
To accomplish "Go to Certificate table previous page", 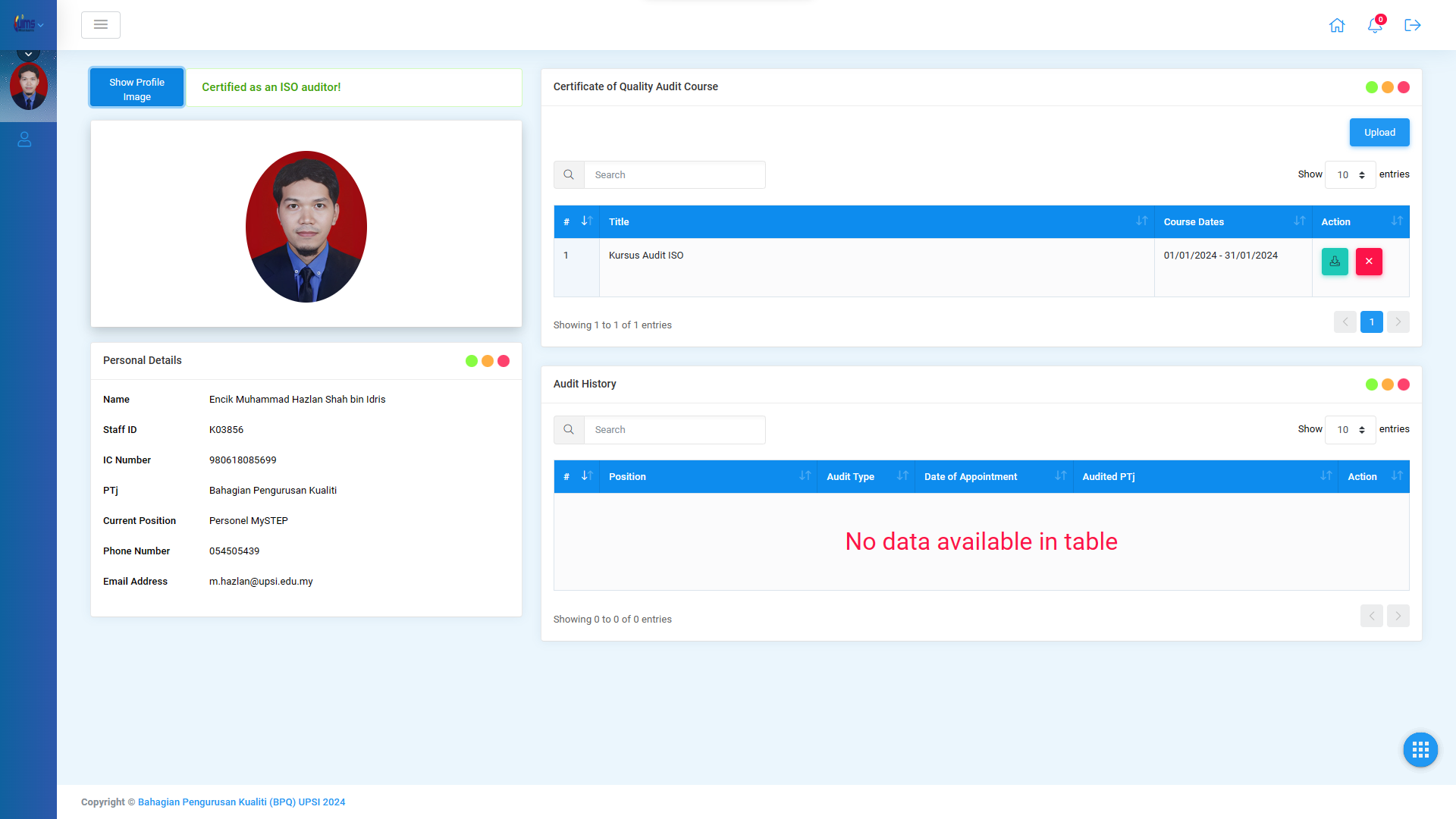I will pyautogui.click(x=1345, y=322).
